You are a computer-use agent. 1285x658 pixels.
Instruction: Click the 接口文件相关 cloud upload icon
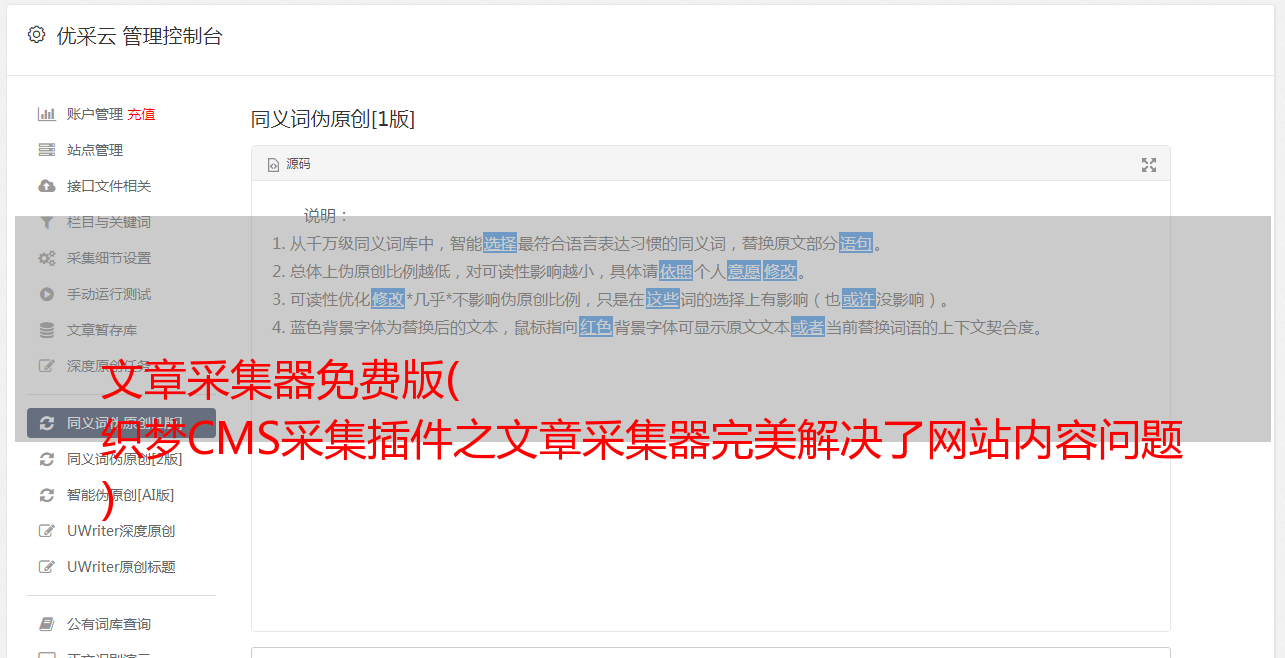(46, 186)
